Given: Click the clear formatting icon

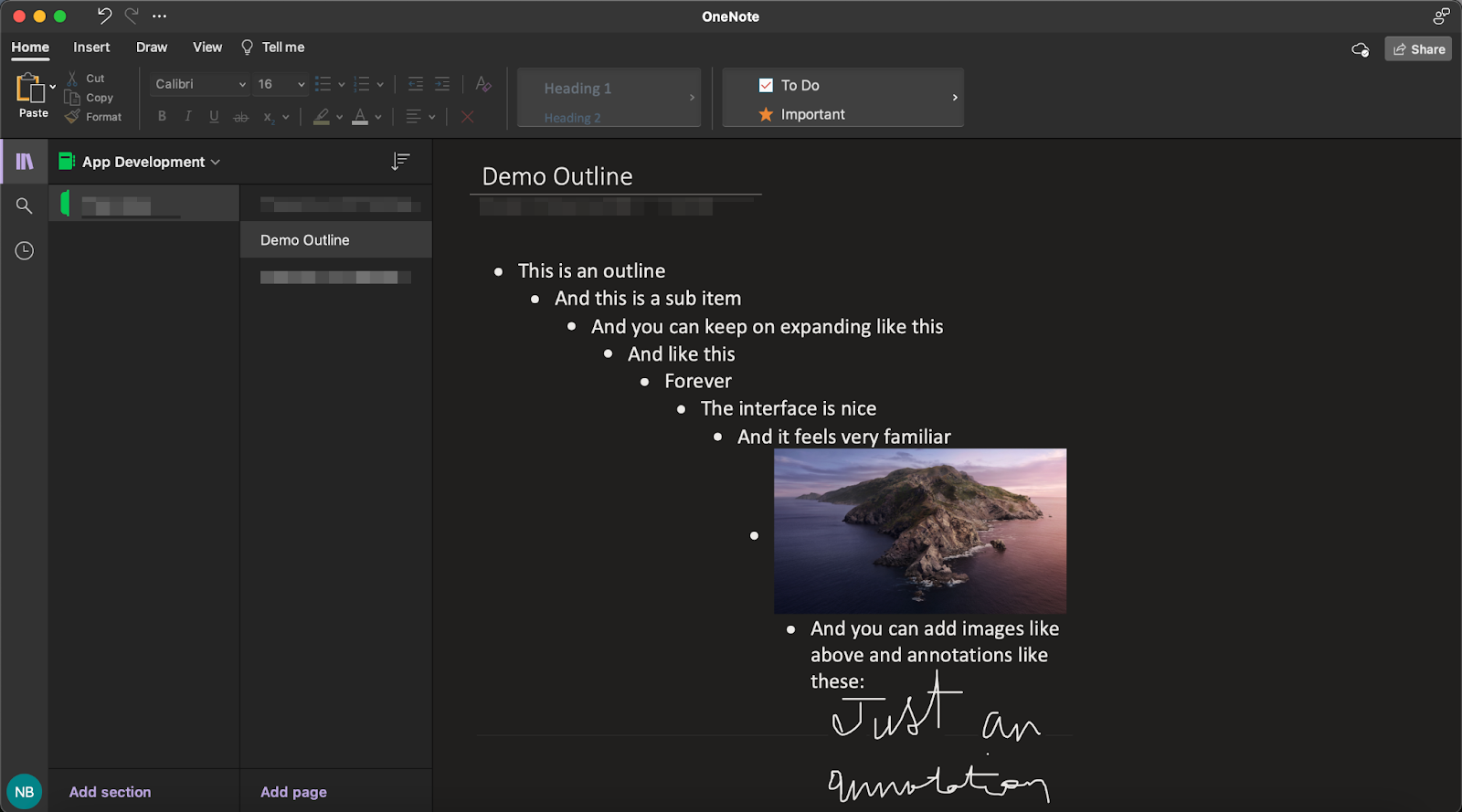Looking at the screenshot, I should point(483,84).
